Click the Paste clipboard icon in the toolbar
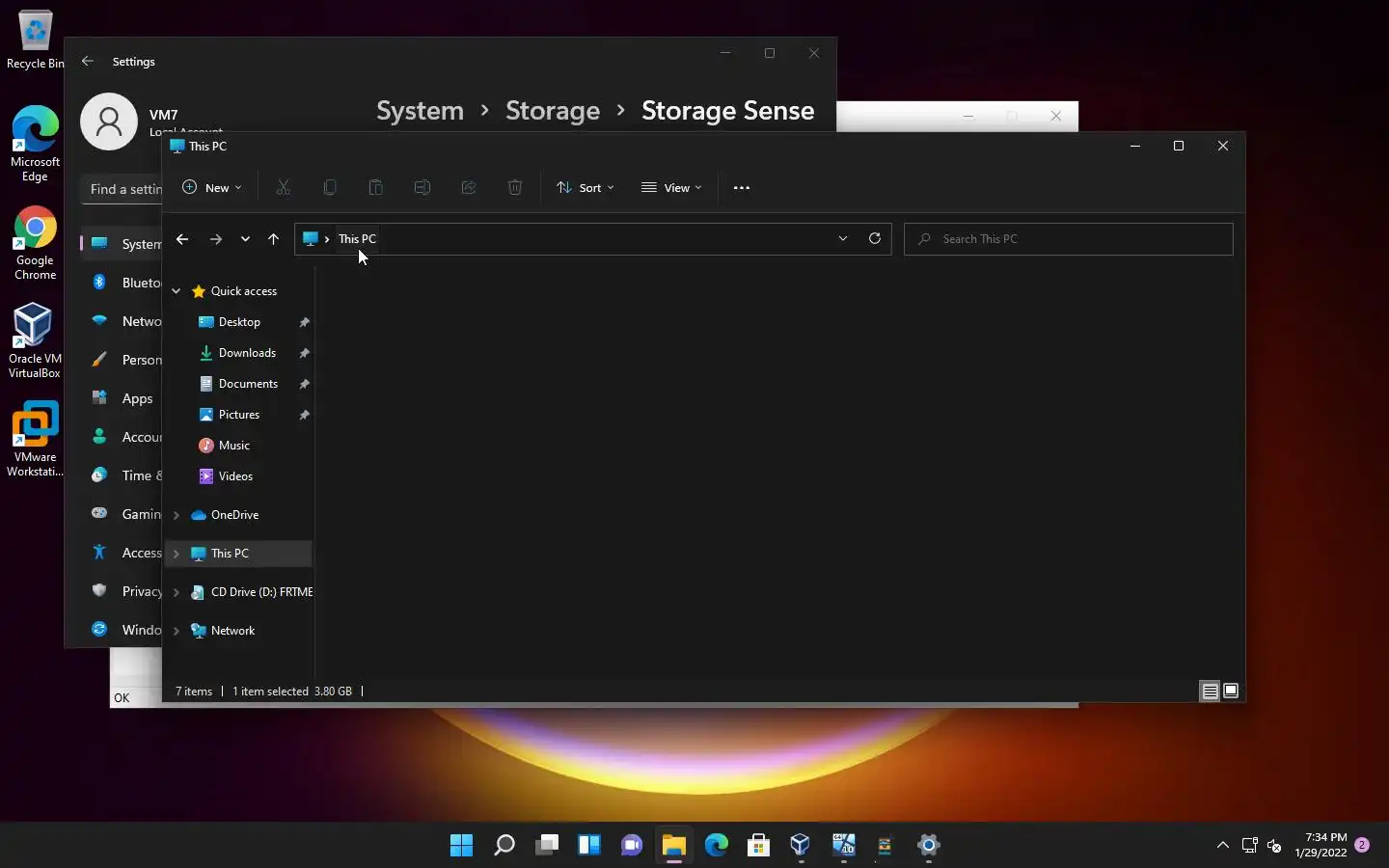This screenshot has height=868, width=1389. pos(376,188)
